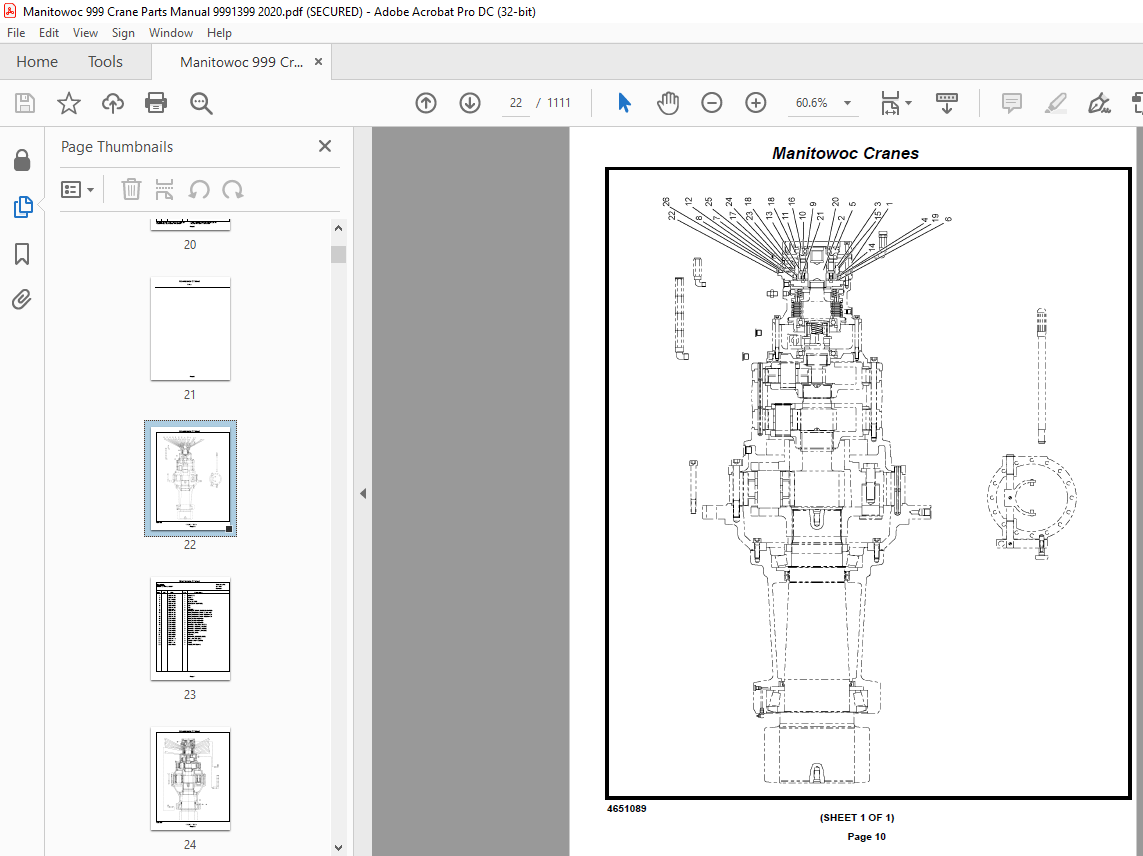This screenshot has height=856, width=1143.
Task: Open the Attachments paperclip panel
Action: coord(22,300)
